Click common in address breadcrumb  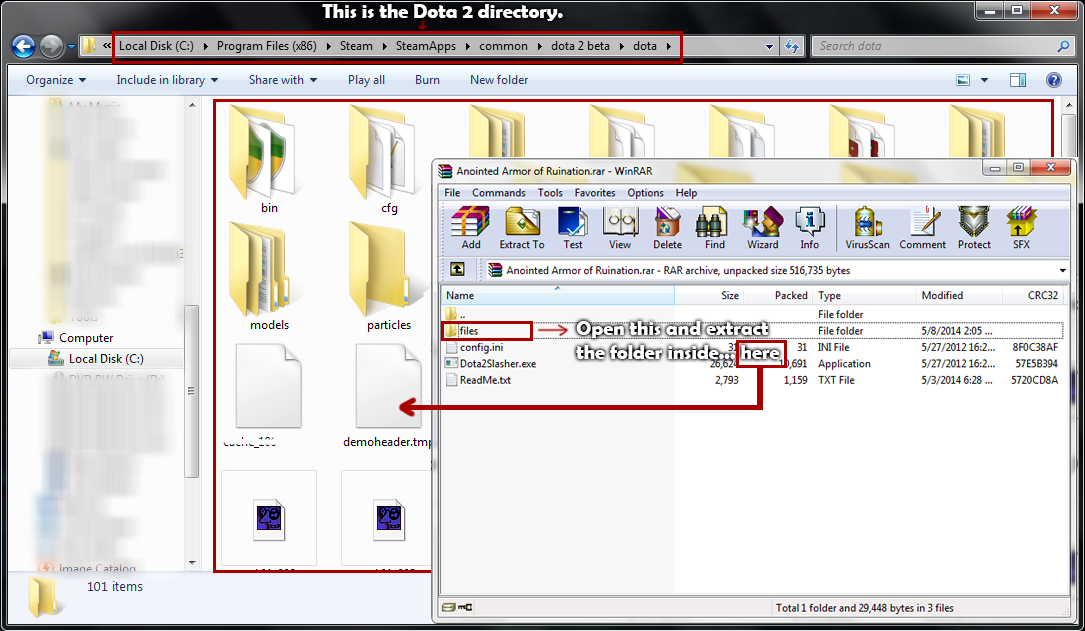pyautogui.click(x=503, y=46)
